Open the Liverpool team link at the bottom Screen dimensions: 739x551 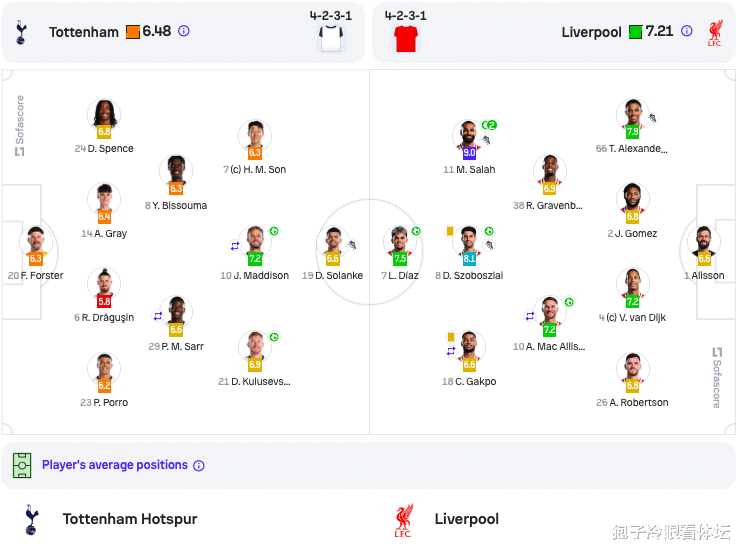pos(467,519)
